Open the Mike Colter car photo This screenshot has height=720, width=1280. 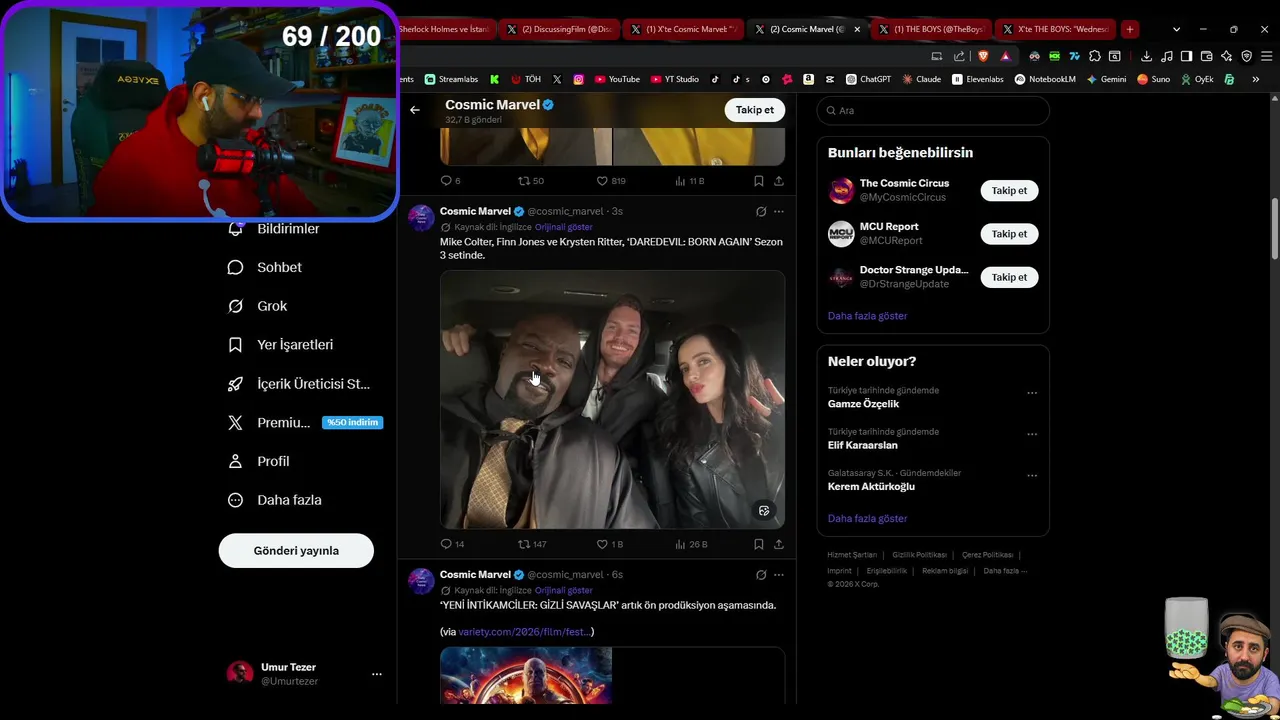tap(612, 399)
